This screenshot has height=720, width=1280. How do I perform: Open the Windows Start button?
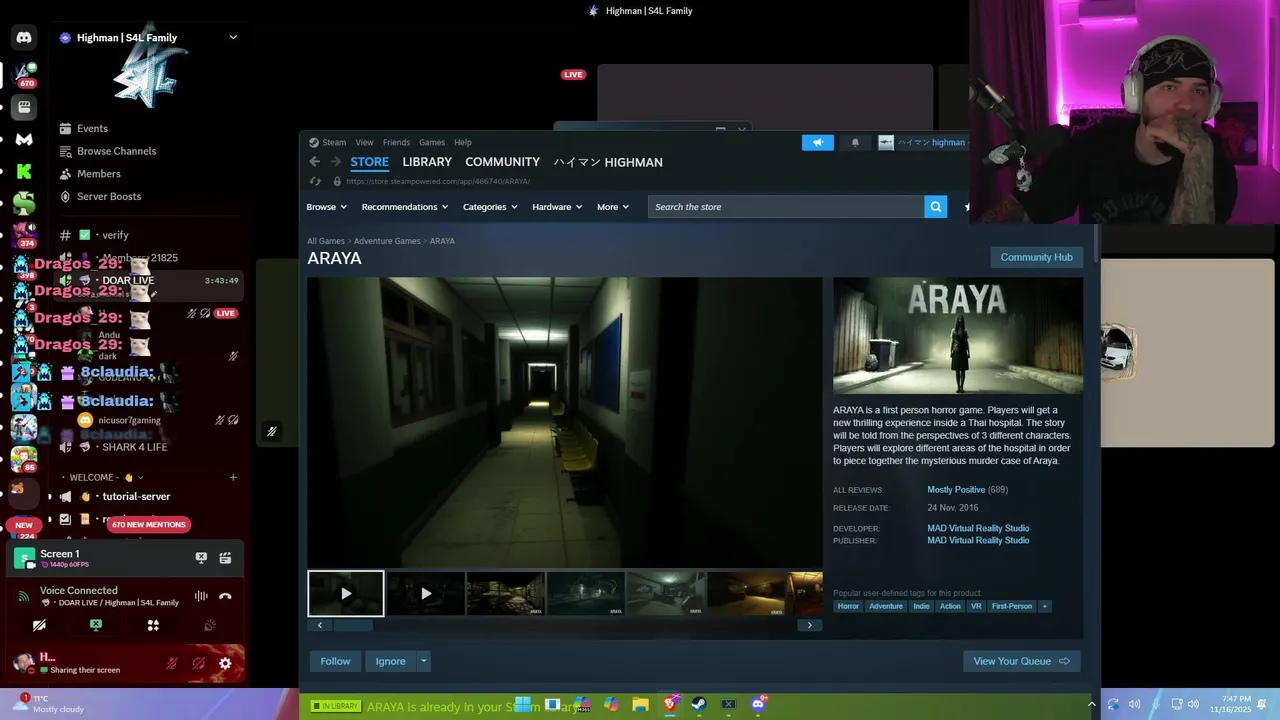tap(522, 704)
